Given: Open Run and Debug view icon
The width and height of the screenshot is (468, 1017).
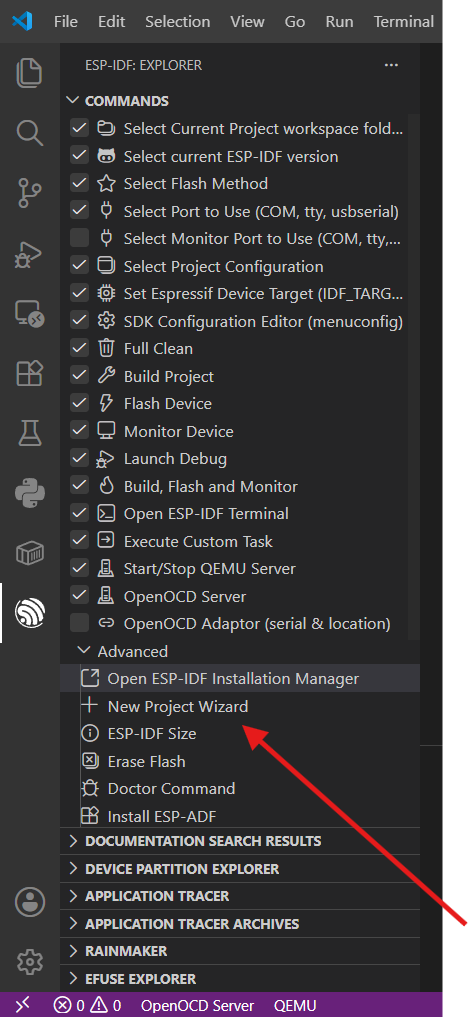Looking at the screenshot, I should tap(30, 255).
